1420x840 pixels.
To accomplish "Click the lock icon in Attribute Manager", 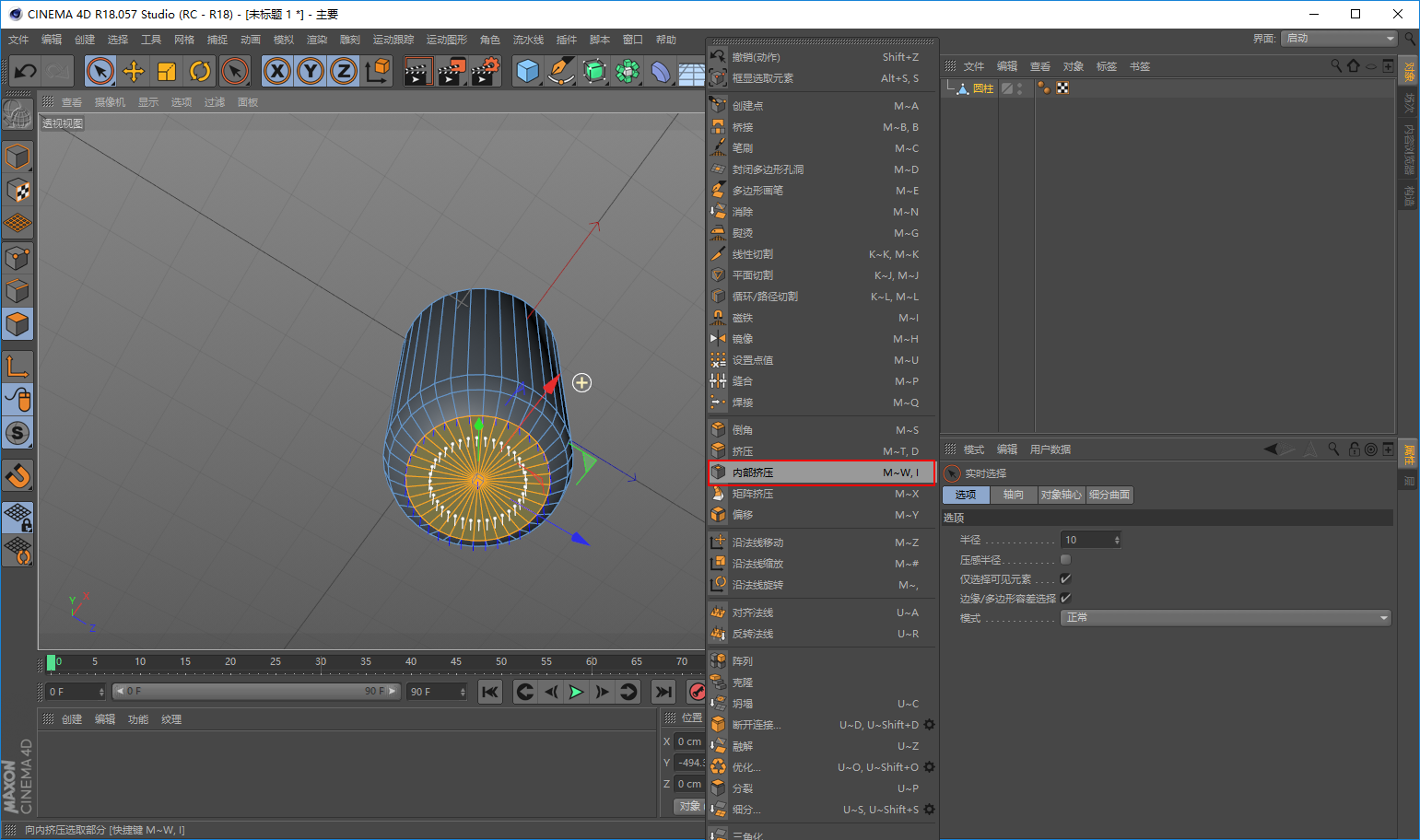I will tap(1355, 449).
